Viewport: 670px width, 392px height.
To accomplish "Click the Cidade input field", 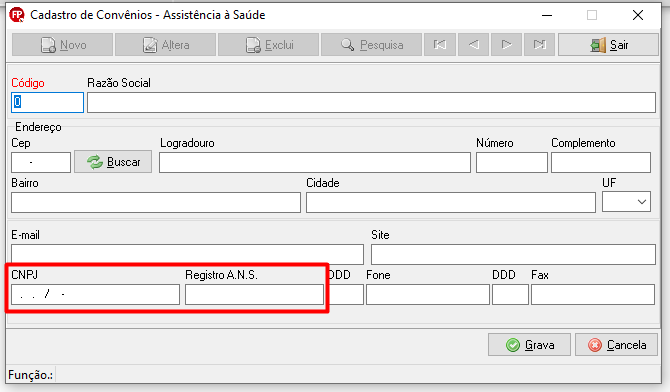I will (451, 202).
